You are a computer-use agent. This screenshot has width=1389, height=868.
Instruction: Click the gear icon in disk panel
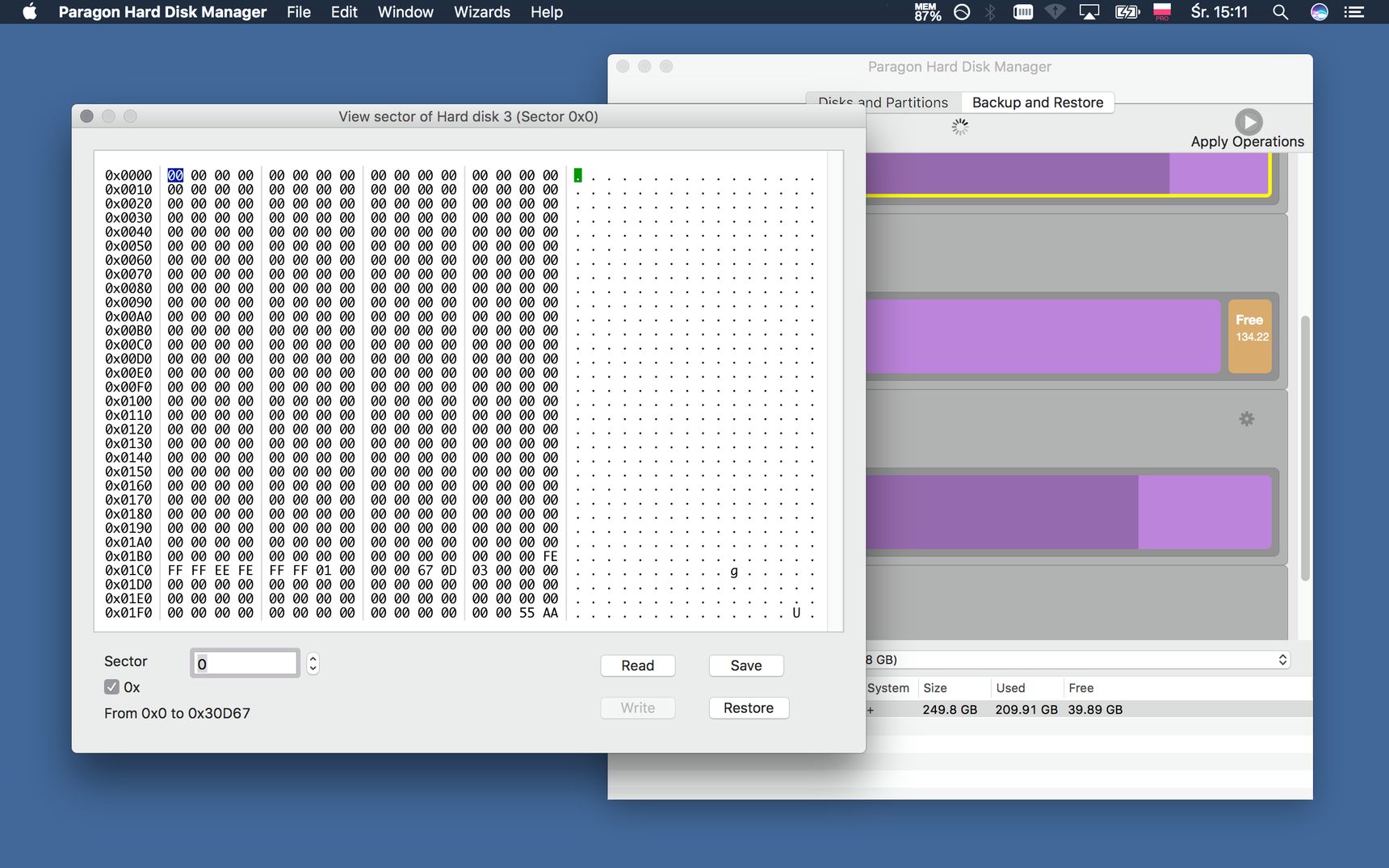click(x=1247, y=419)
